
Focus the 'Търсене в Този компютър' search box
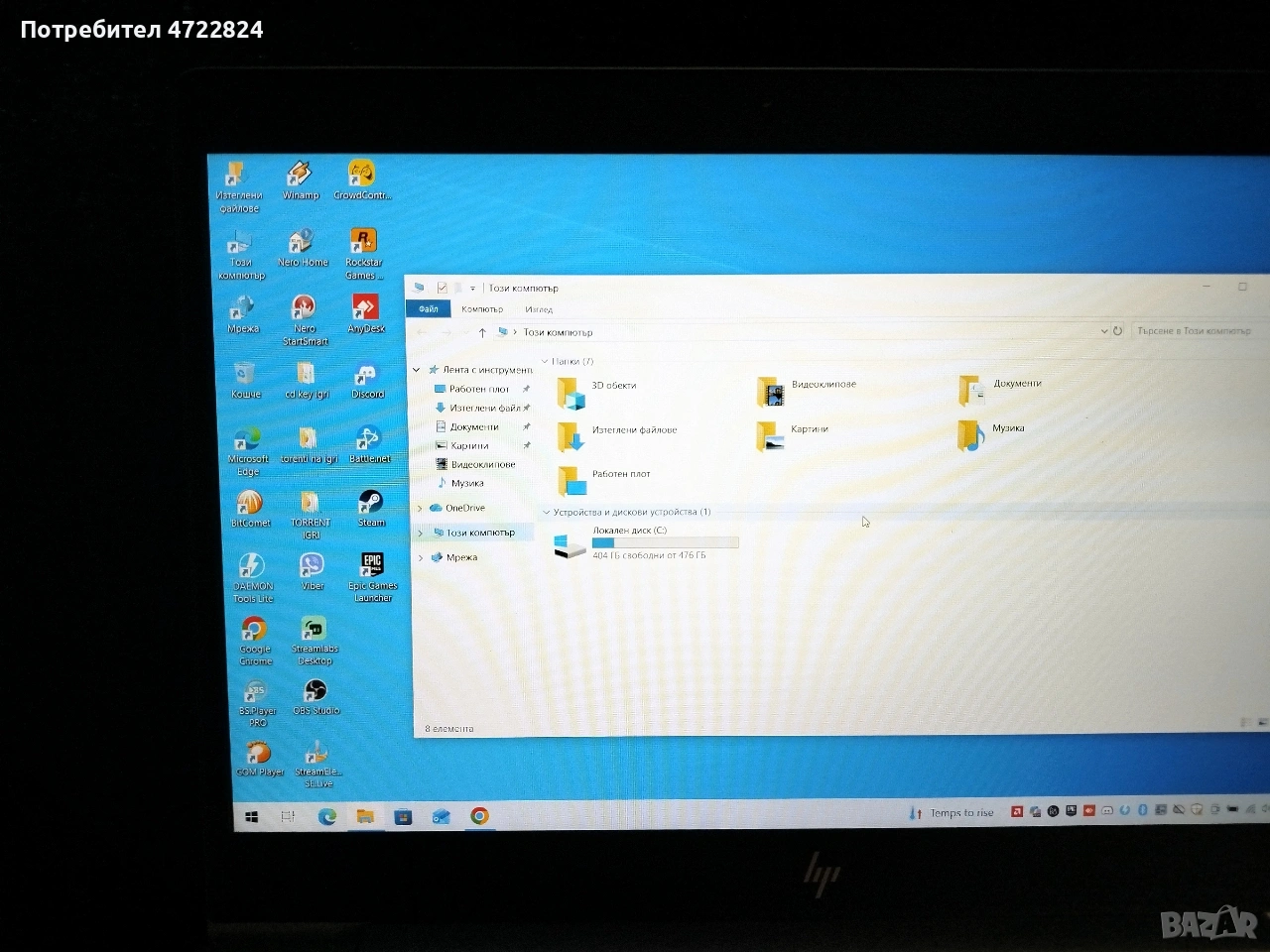1199,330
